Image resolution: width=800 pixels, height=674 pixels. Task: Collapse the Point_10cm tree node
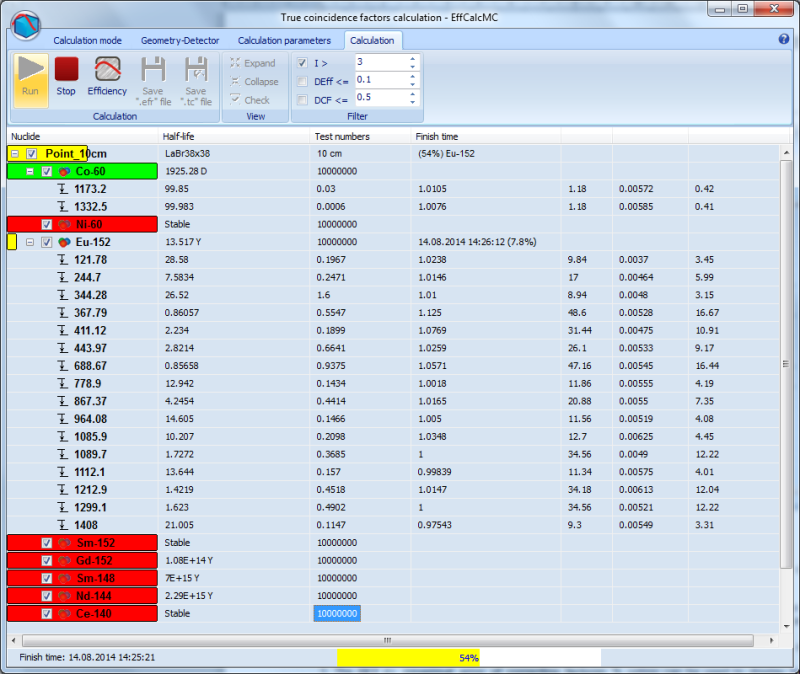(x=15, y=154)
